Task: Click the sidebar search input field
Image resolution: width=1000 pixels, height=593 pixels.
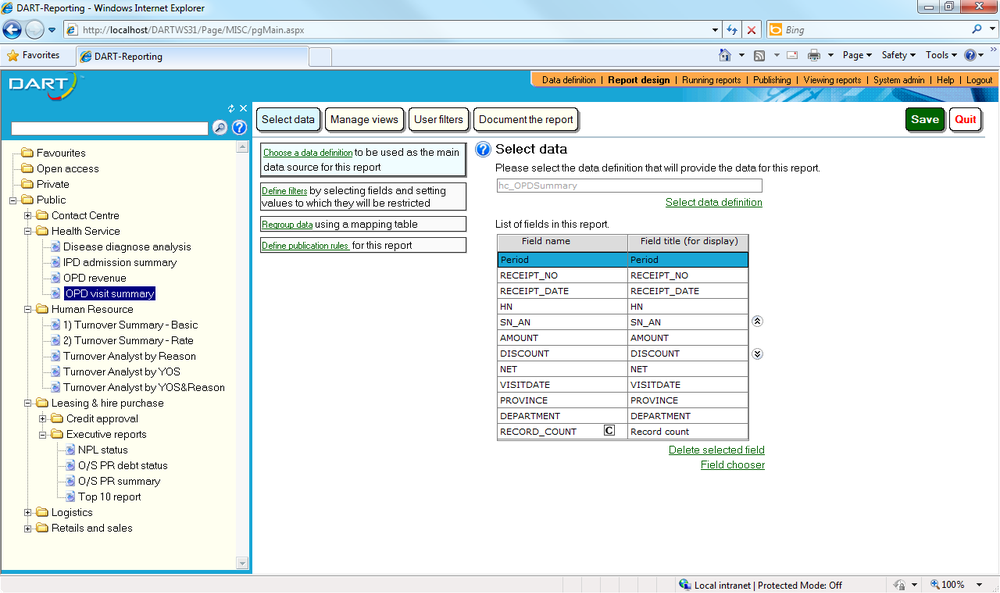Action: (110, 128)
